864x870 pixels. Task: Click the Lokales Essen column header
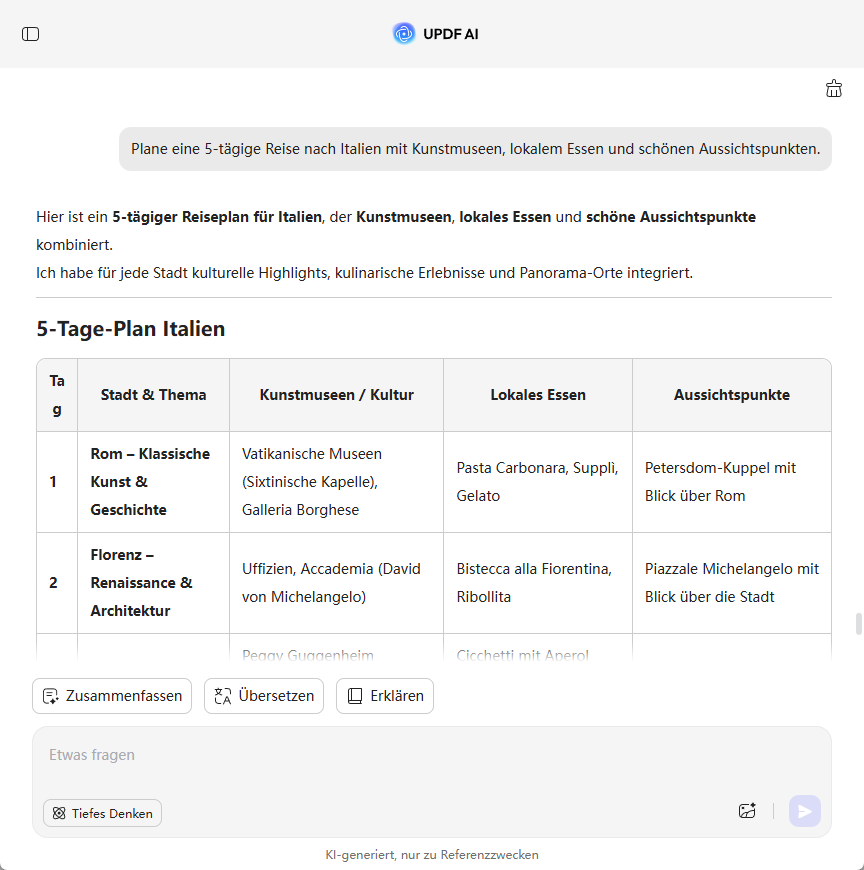pos(538,395)
